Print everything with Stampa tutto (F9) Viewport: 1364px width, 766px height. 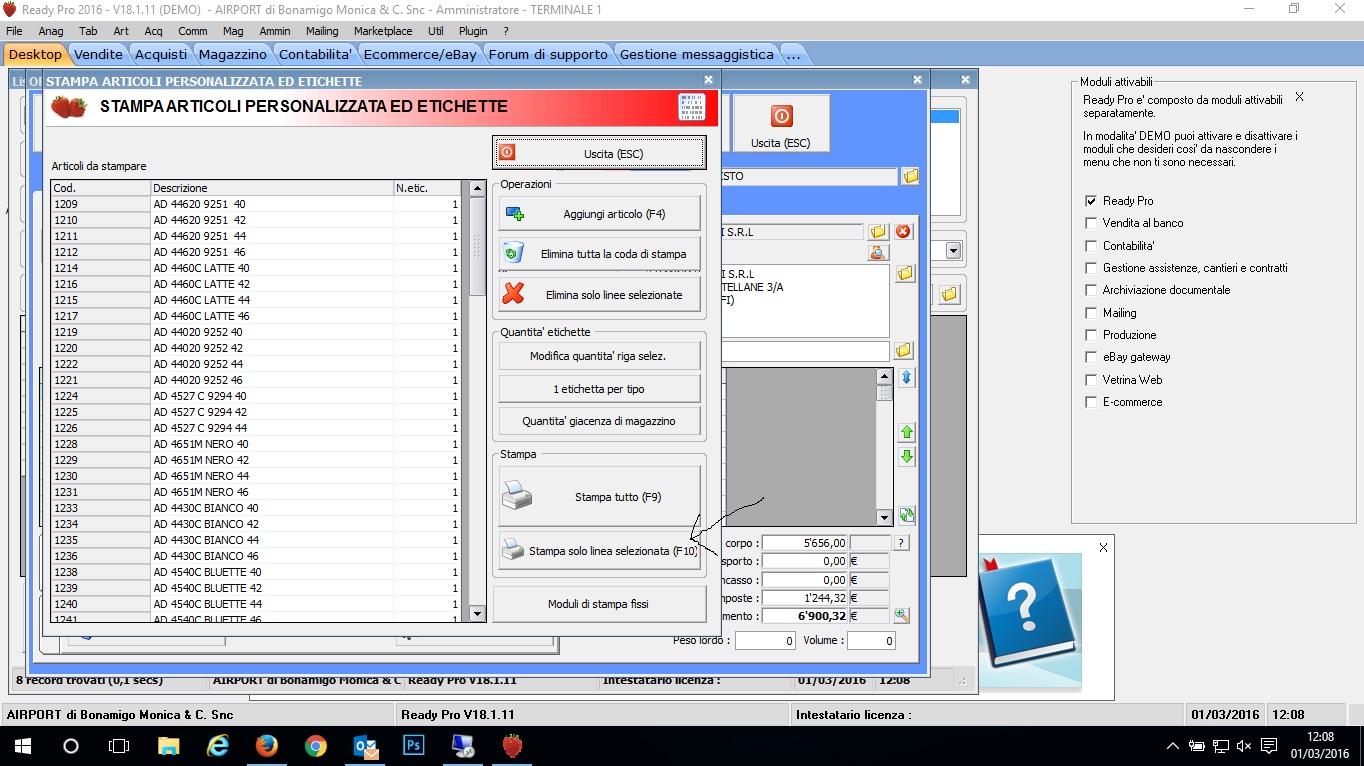click(x=600, y=497)
